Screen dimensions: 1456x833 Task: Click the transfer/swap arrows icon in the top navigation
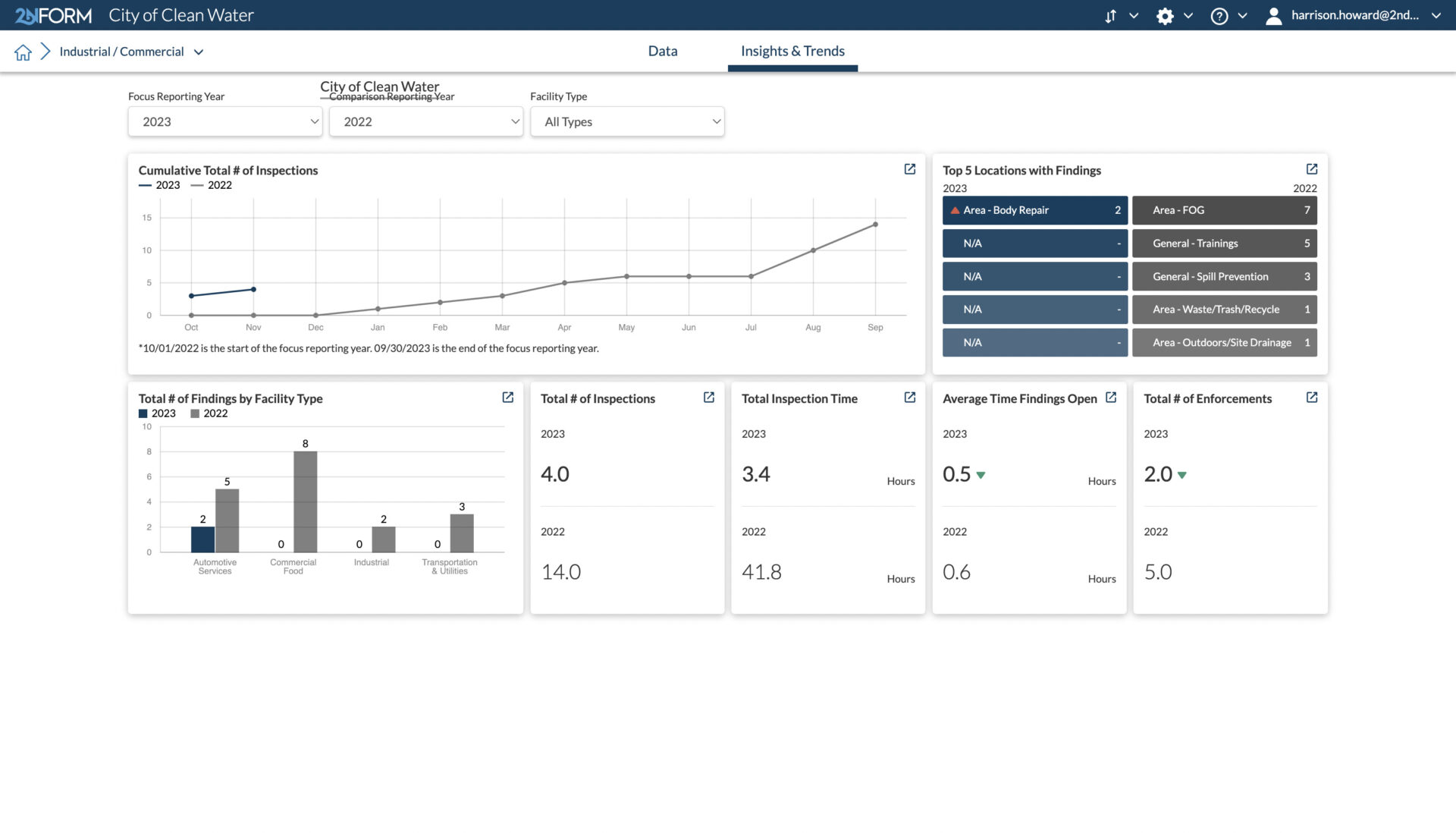1111,15
